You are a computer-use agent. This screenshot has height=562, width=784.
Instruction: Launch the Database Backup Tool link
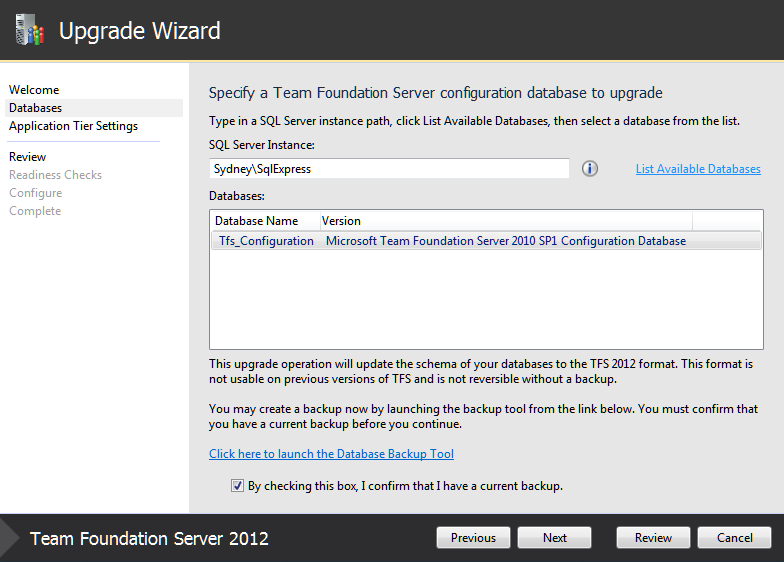(x=332, y=454)
